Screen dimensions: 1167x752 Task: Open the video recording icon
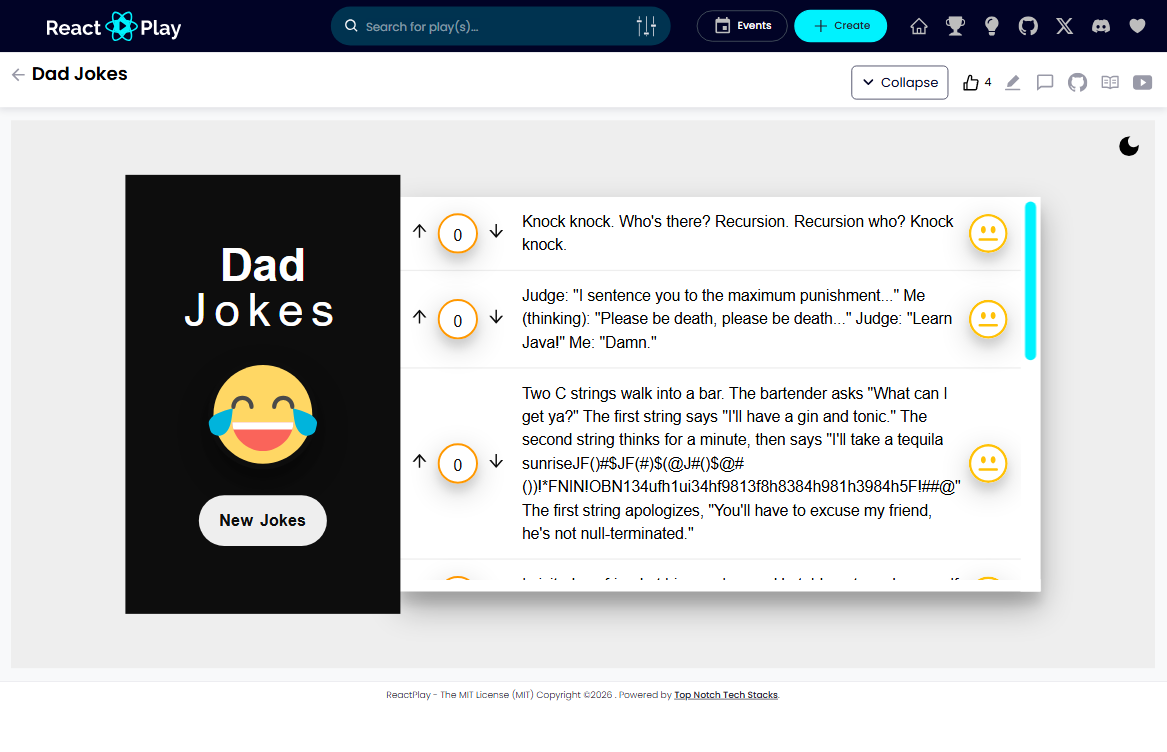(x=1142, y=82)
